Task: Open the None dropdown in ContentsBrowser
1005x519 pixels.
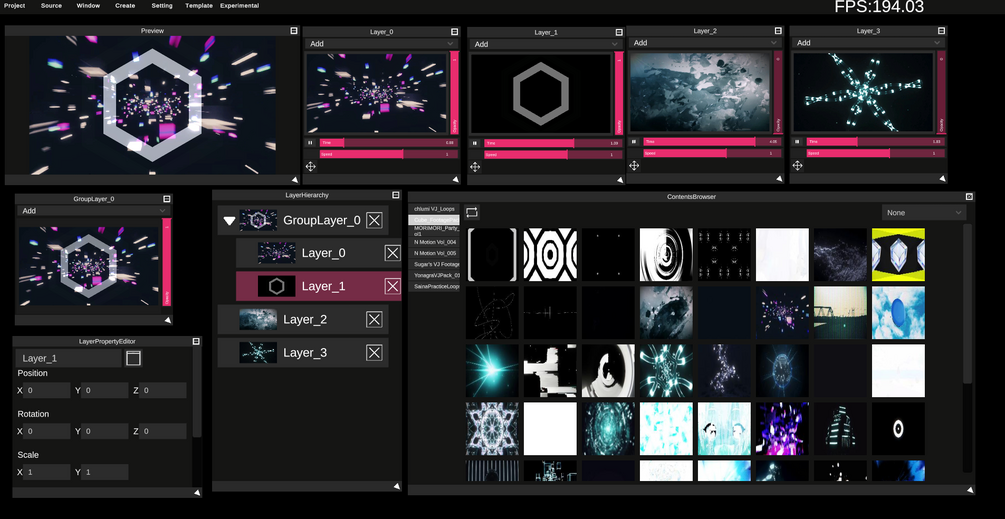Action: 924,213
